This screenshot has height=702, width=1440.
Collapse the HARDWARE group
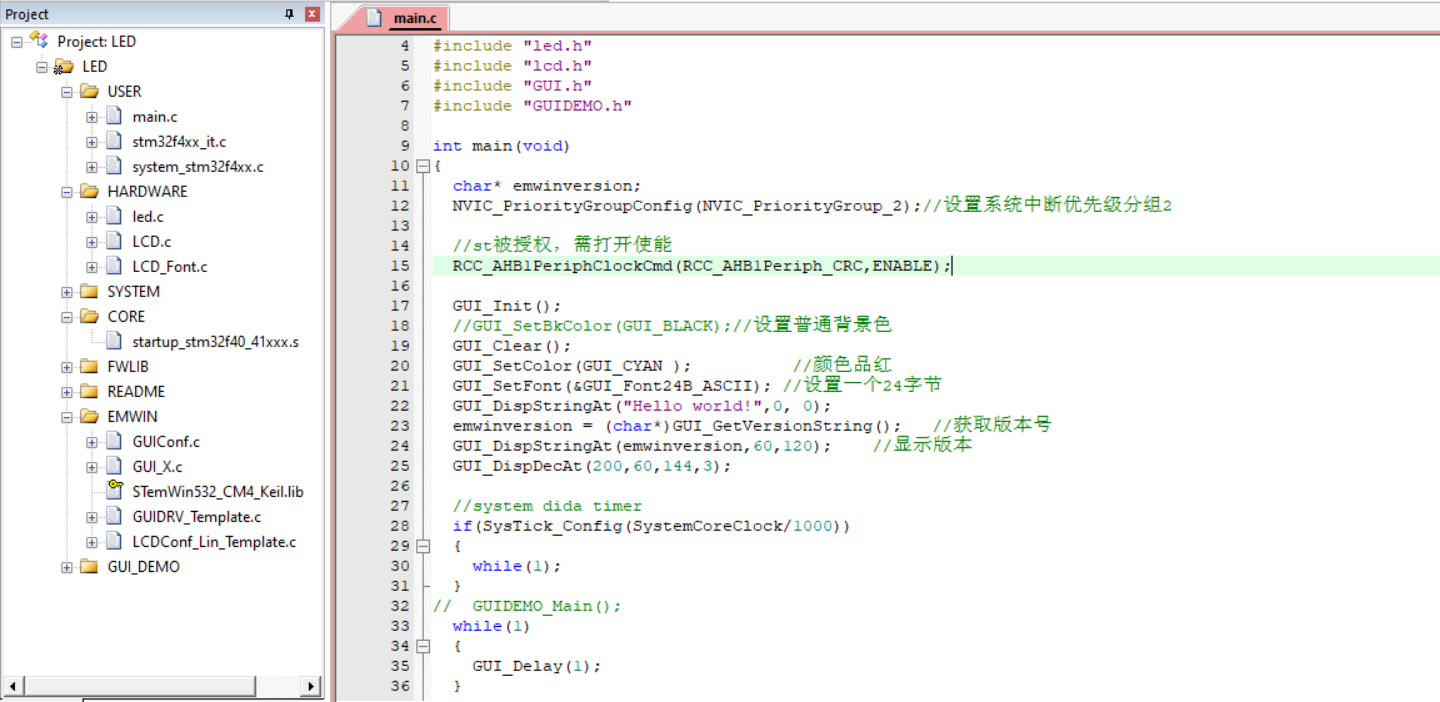(67, 192)
